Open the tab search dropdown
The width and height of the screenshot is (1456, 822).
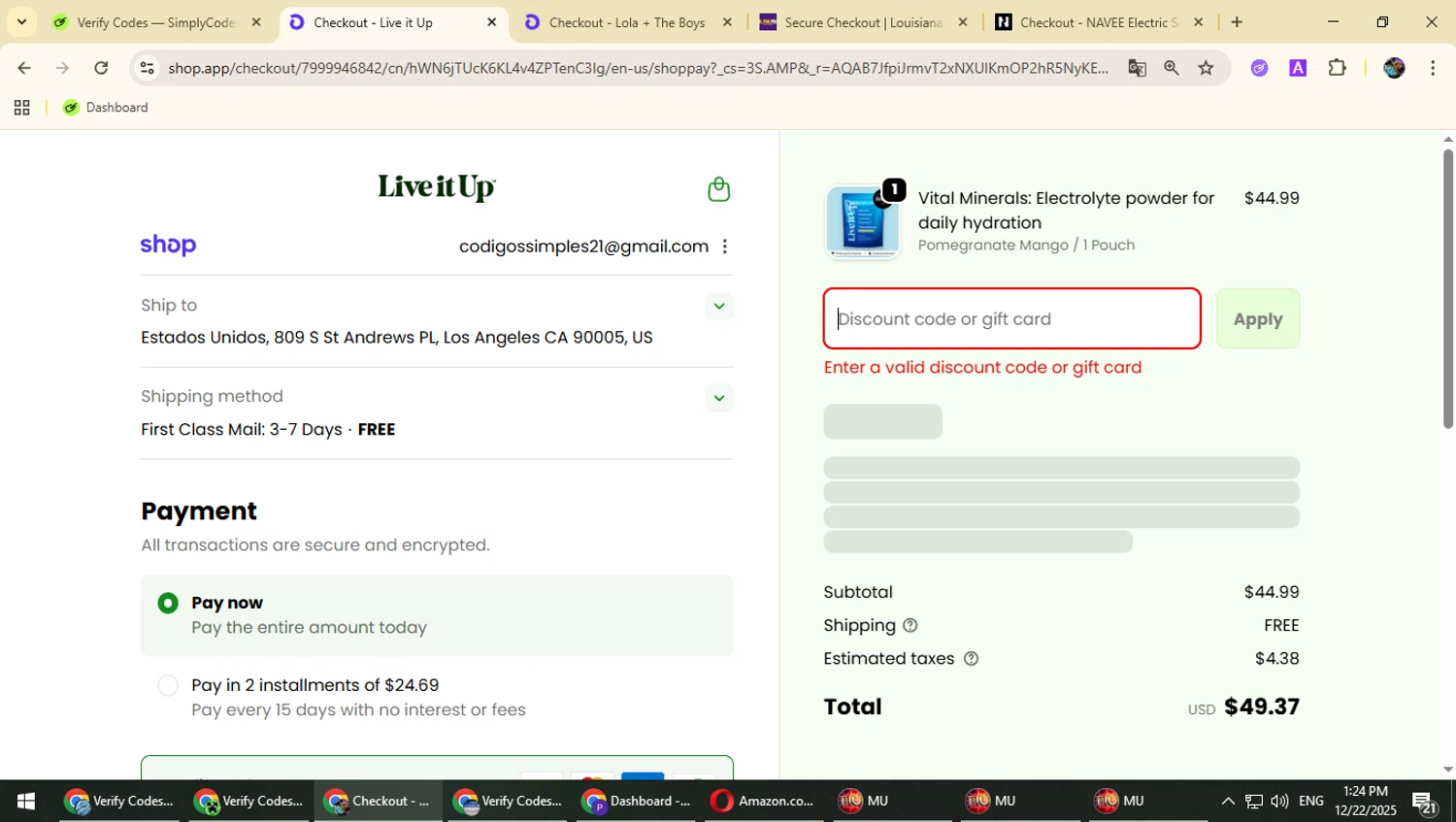pos(21,22)
